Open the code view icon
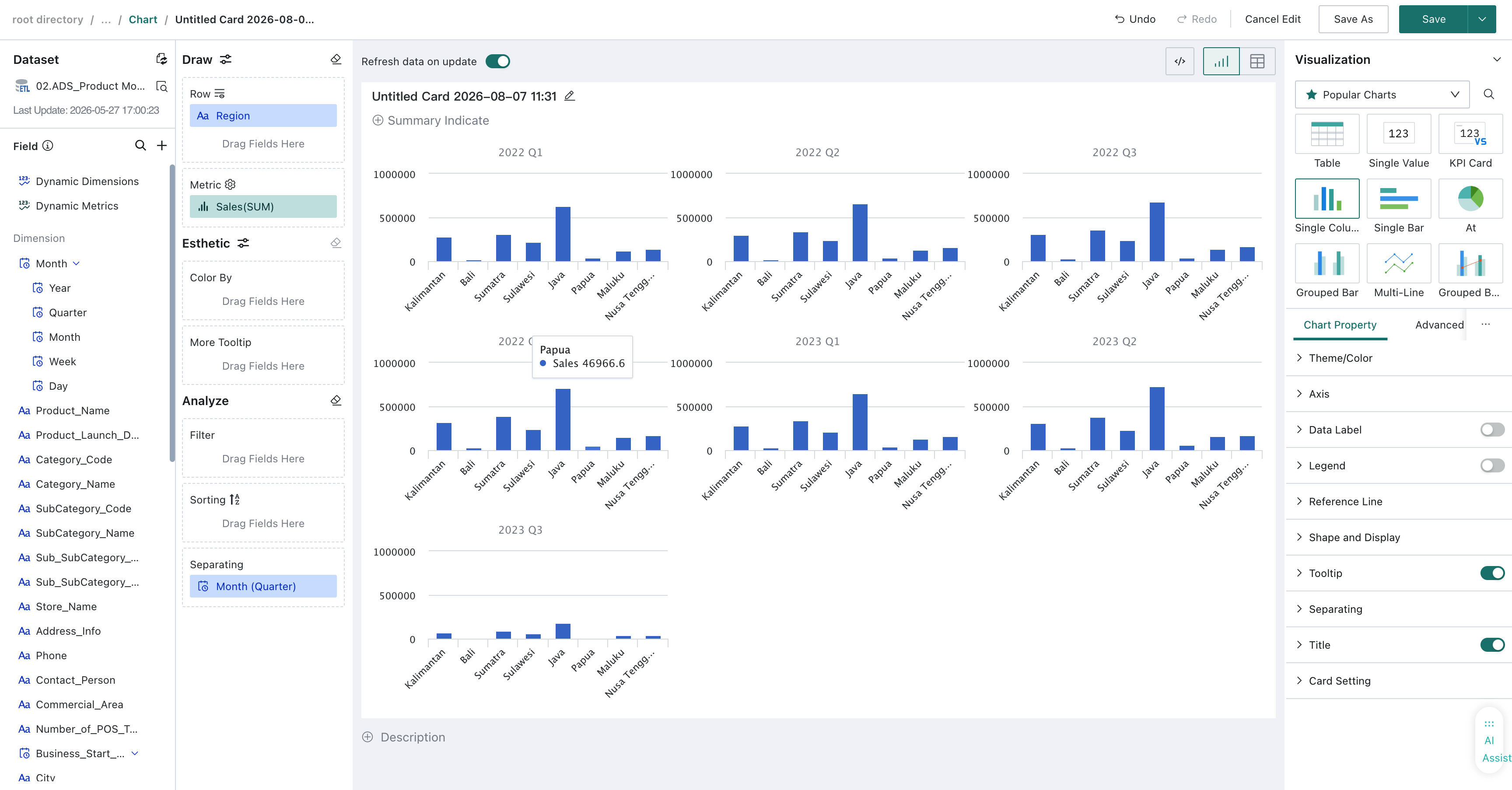 1179,61
